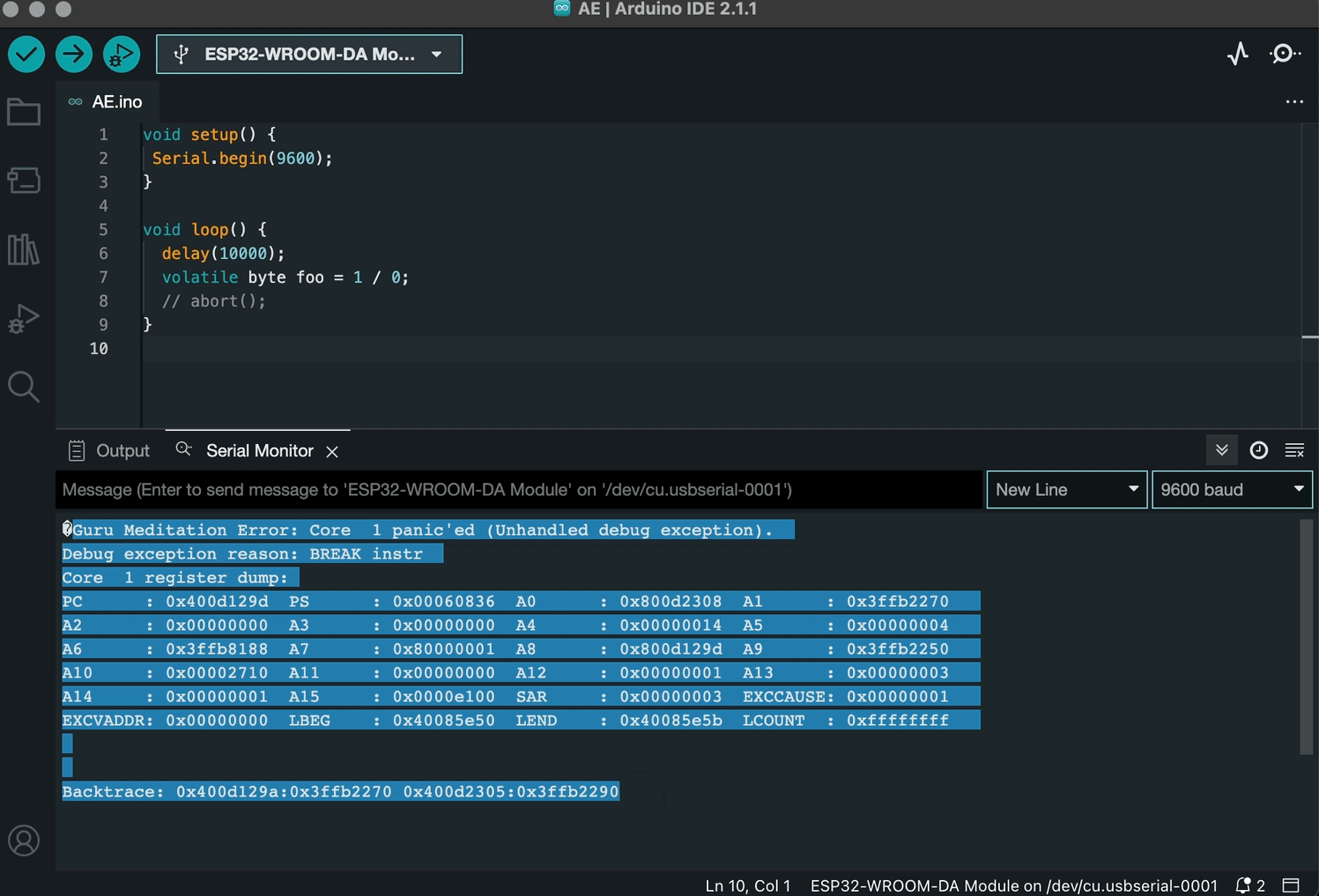1319x896 pixels.
Task: Click the Verify sketch checkmark button
Action: [x=26, y=55]
